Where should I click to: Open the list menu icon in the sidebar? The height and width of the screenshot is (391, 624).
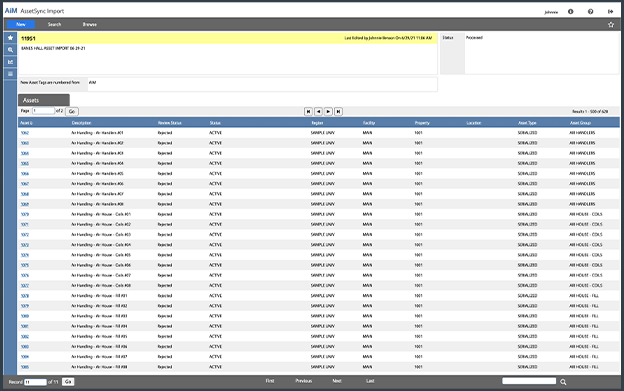(x=10, y=74)
